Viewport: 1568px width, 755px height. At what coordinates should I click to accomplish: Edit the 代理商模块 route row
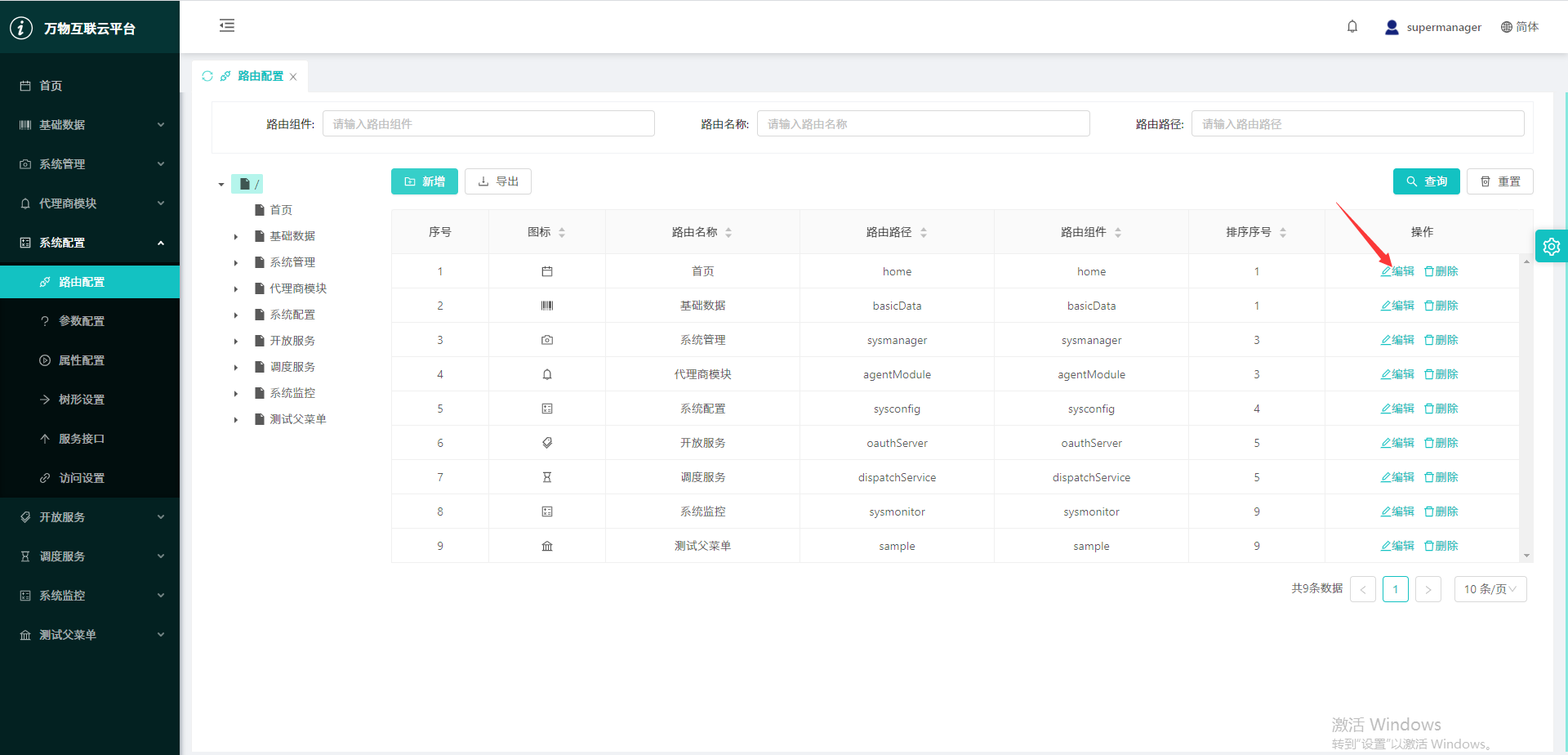coord(1397,374)
